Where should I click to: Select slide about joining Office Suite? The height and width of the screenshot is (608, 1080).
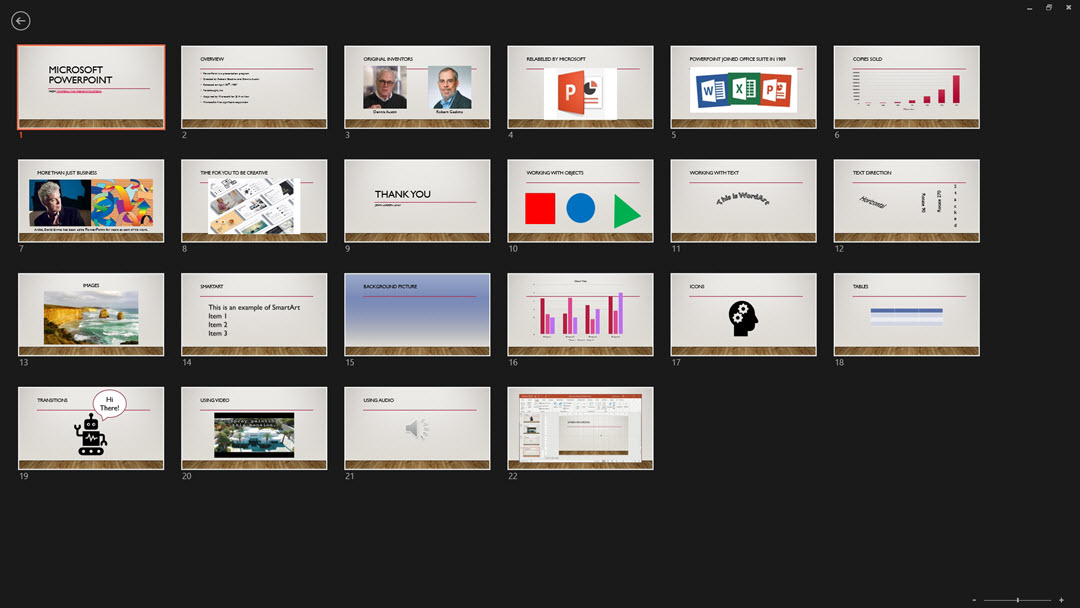(x=743, y=87)
